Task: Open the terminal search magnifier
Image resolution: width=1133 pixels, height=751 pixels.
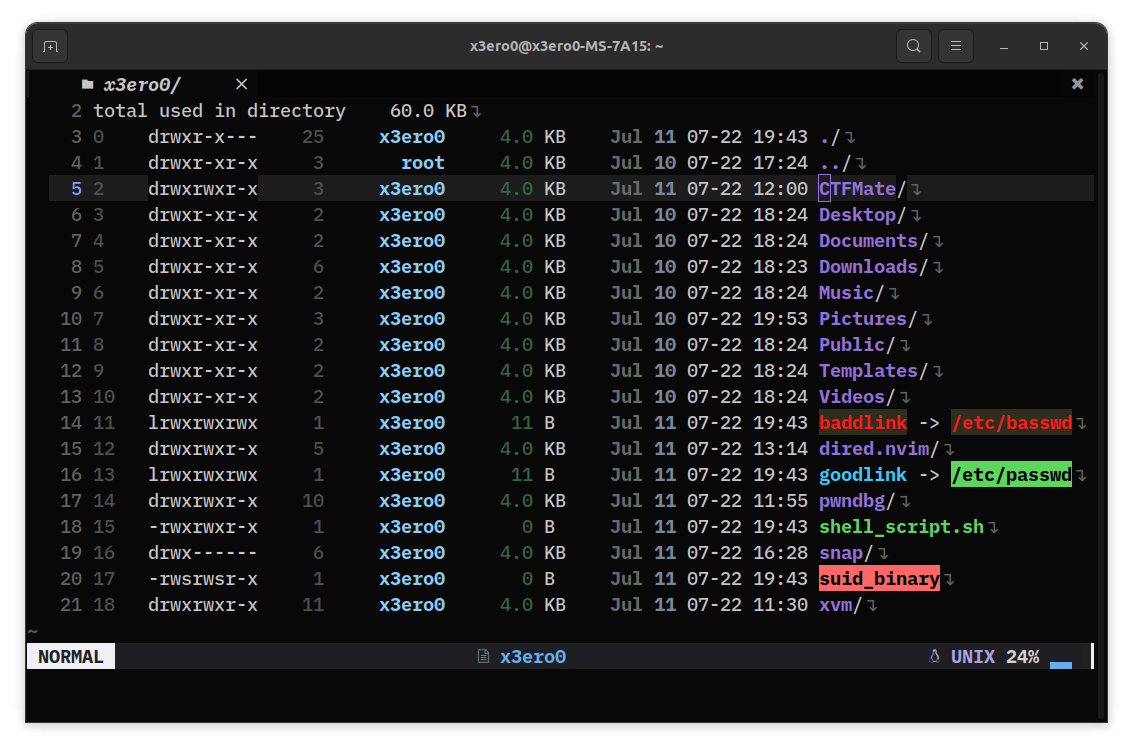Action: pos(913,45)
